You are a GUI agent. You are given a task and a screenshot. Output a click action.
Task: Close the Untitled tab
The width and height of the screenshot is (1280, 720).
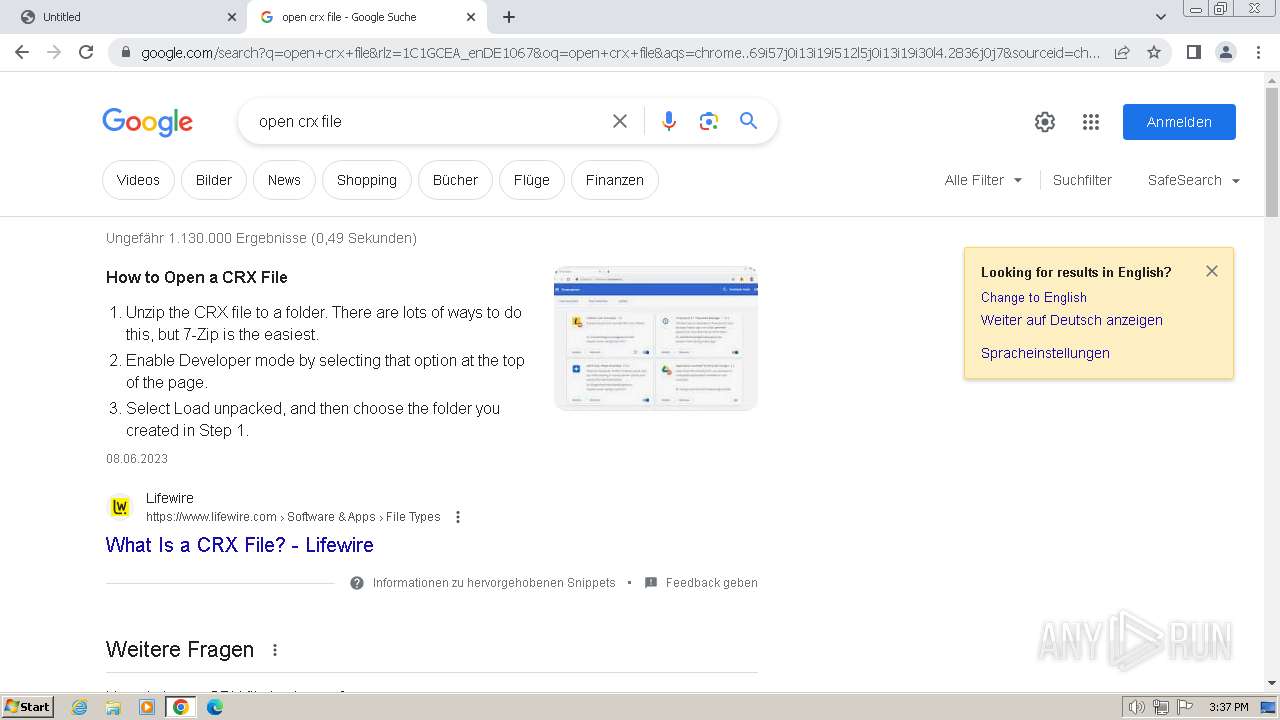[x=232, y=17]
